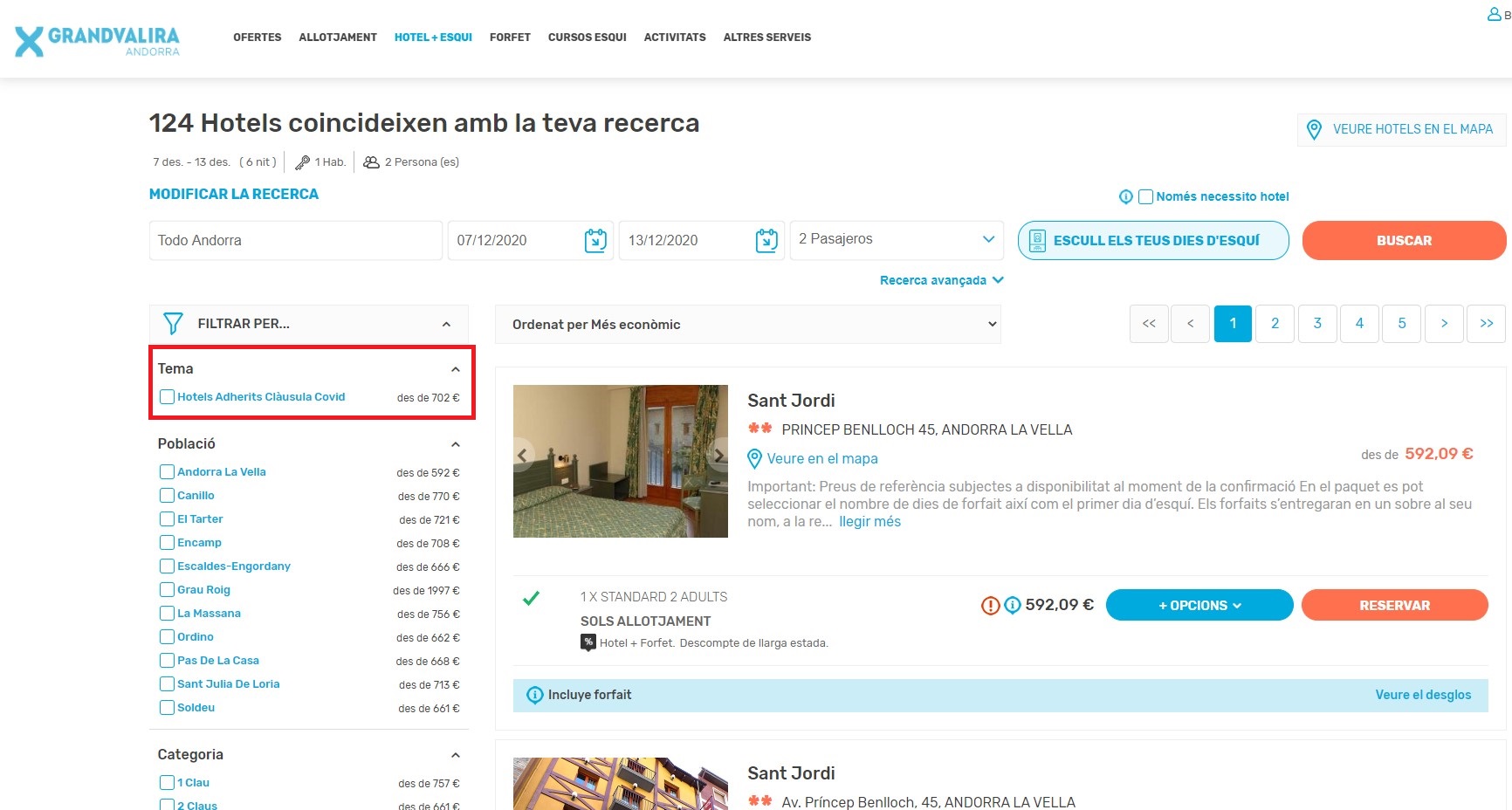The height and width of the screenshot is (810, 1512).
Task: Show previous photo of Sant Jordi hotel
Action: tap(523, 455)
